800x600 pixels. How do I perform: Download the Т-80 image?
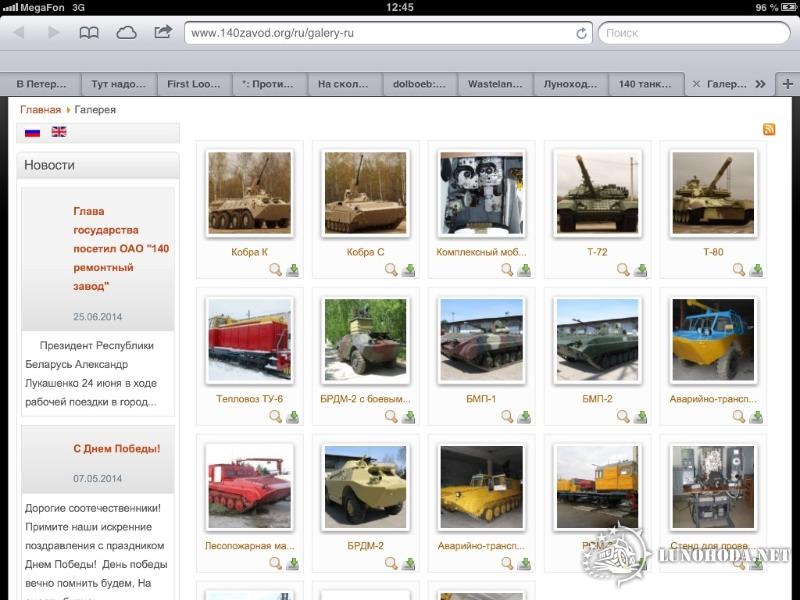pos(756,270)
